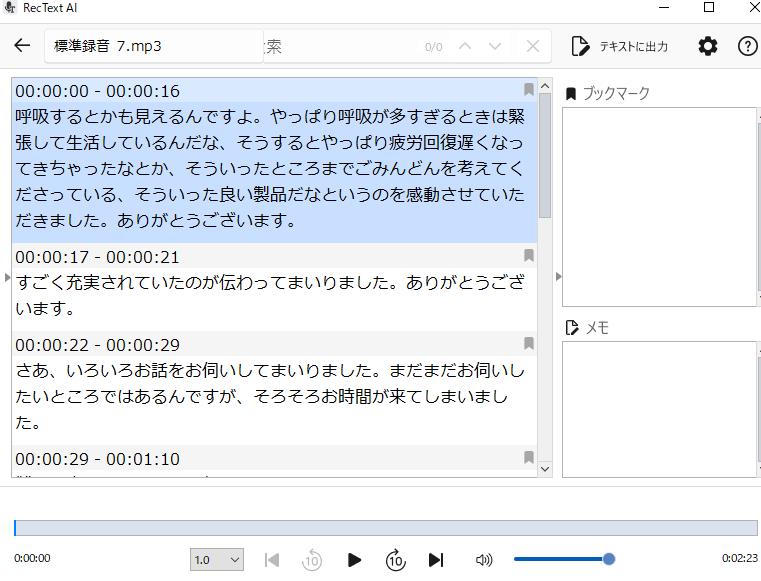Click テキストに出力 export button
Viewport: 761px width, 581px height.
pos(620,46)
